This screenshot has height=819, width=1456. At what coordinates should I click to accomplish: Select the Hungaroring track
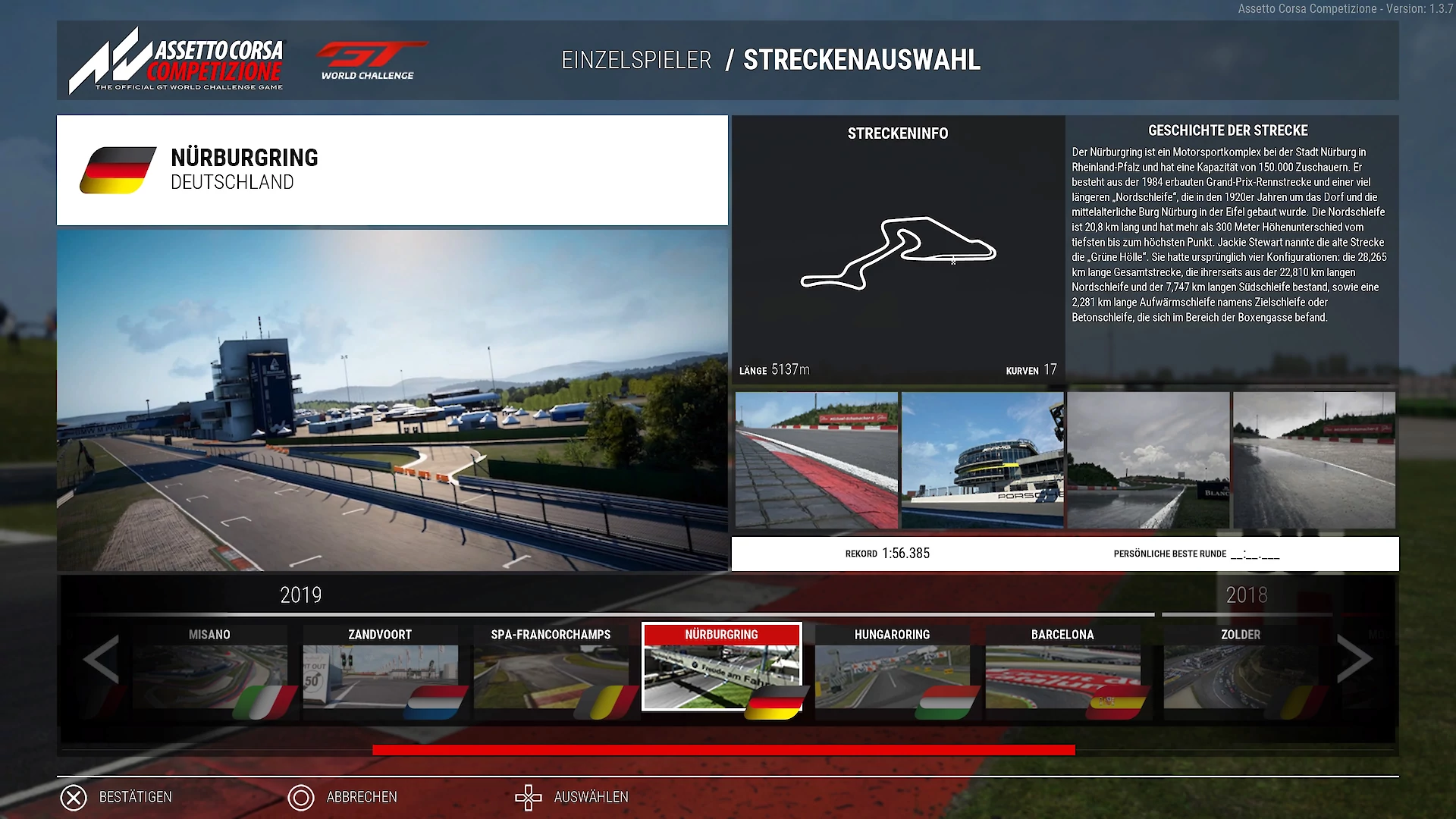click(892, 667)
